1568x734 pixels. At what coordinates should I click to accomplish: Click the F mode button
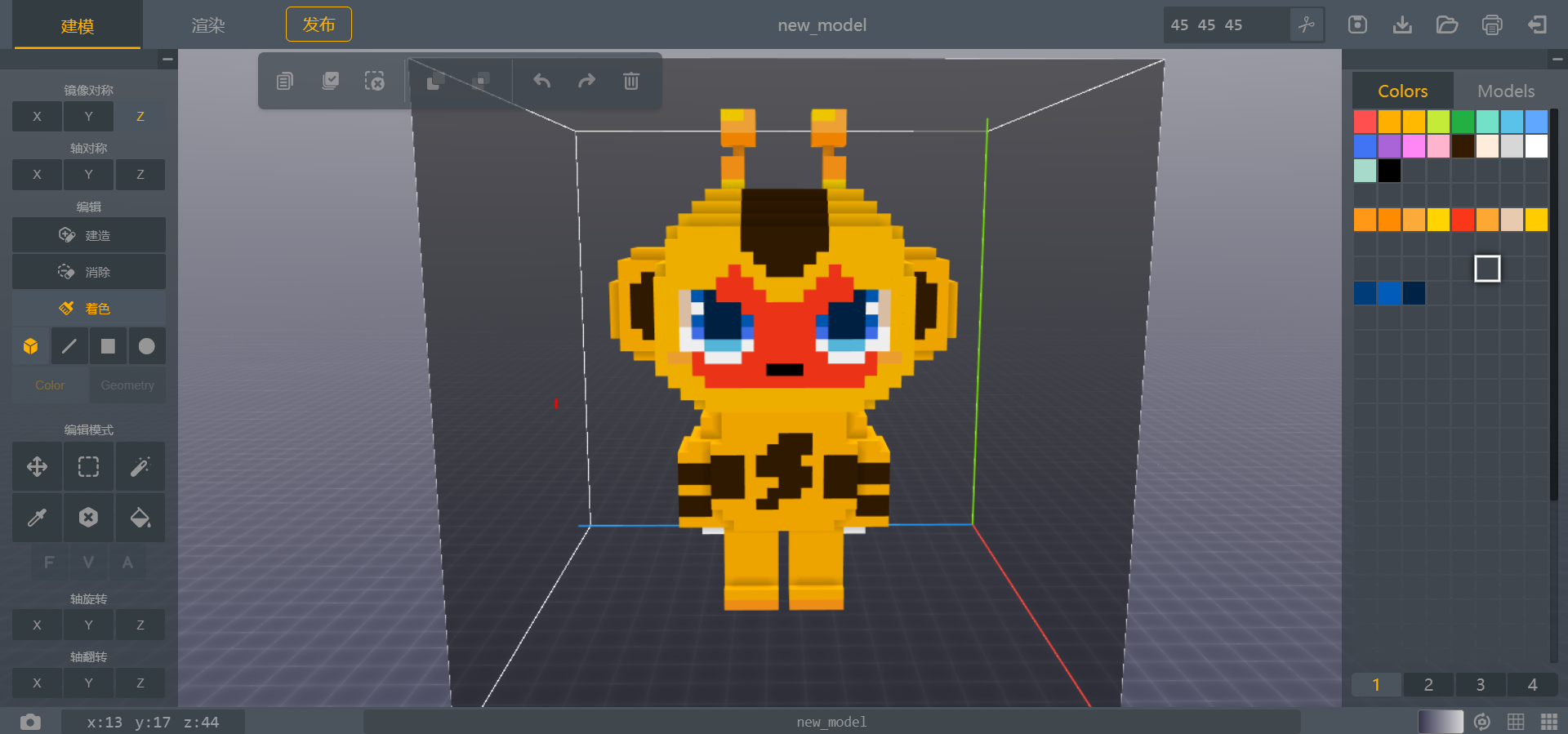[49, 563]
